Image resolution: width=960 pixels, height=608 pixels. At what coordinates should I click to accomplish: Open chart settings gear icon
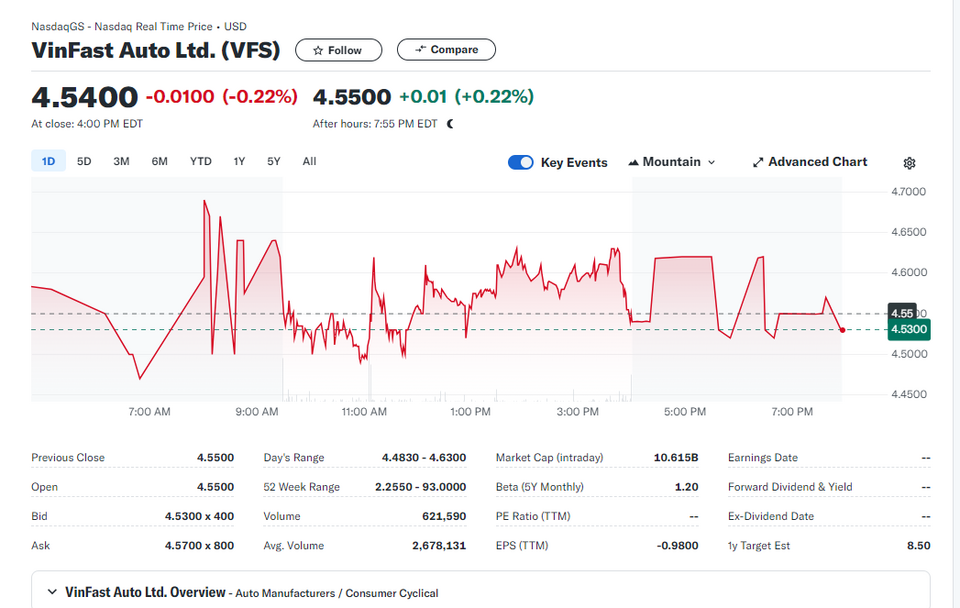(909, 163)
